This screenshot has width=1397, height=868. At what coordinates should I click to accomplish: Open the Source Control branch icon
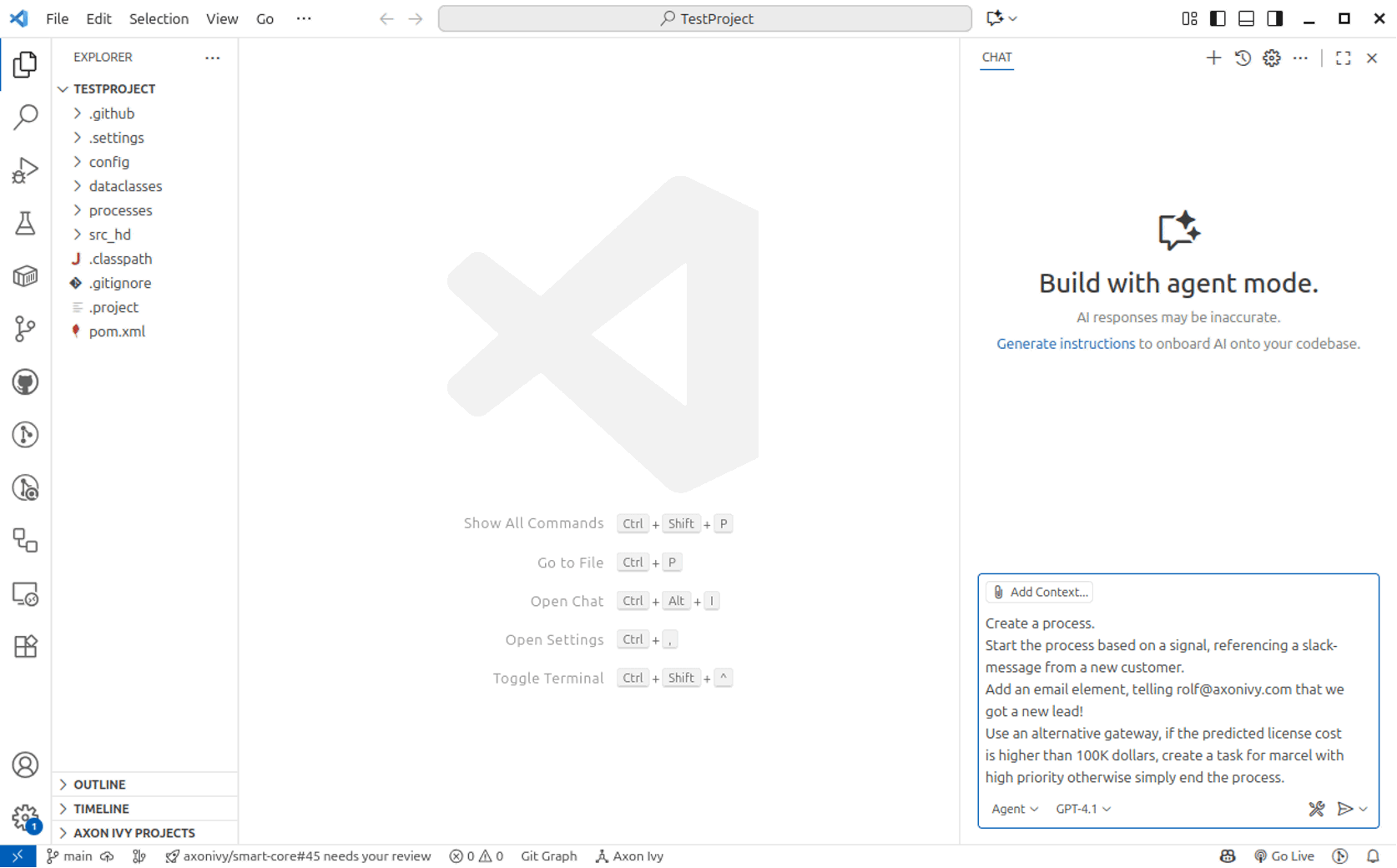pos(25,329)
